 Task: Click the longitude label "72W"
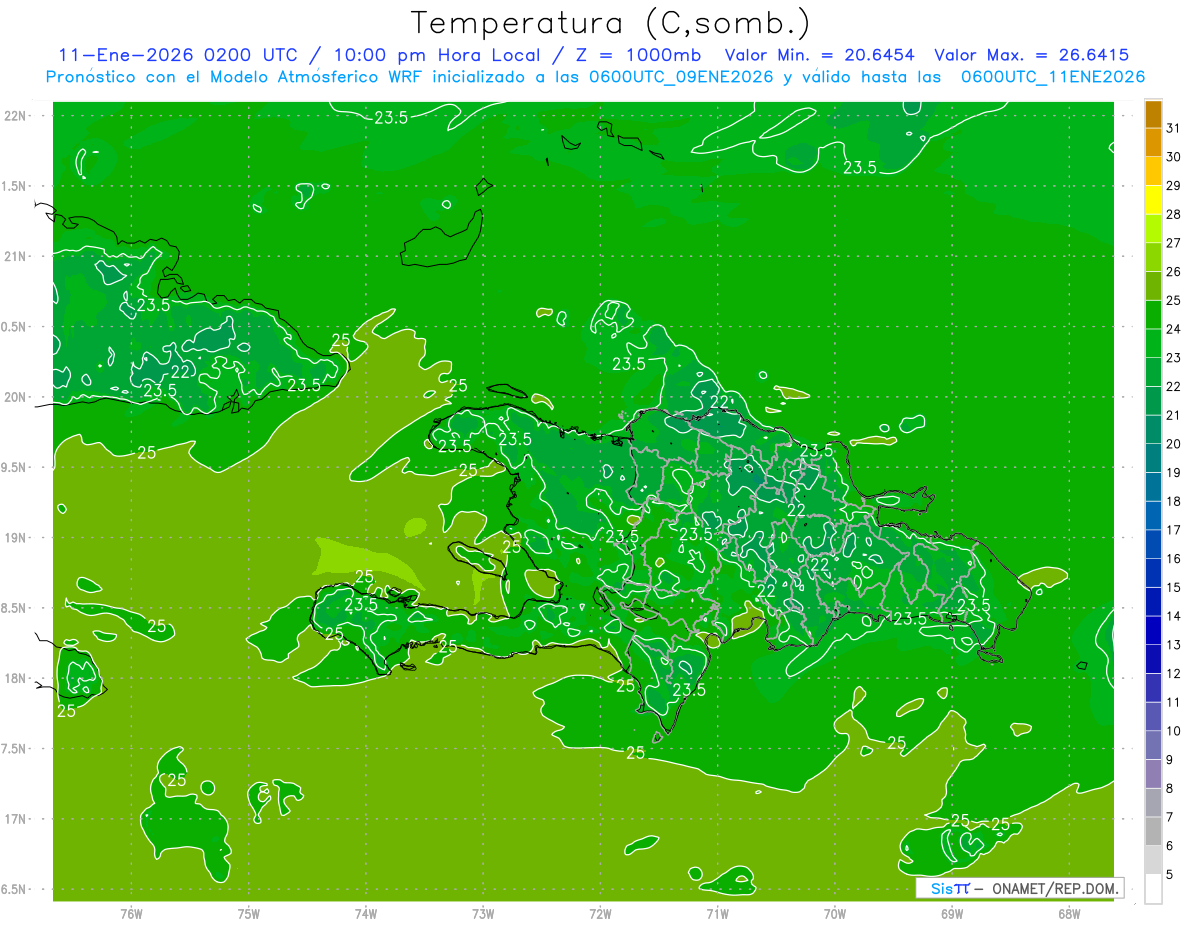tap(600, 914)
